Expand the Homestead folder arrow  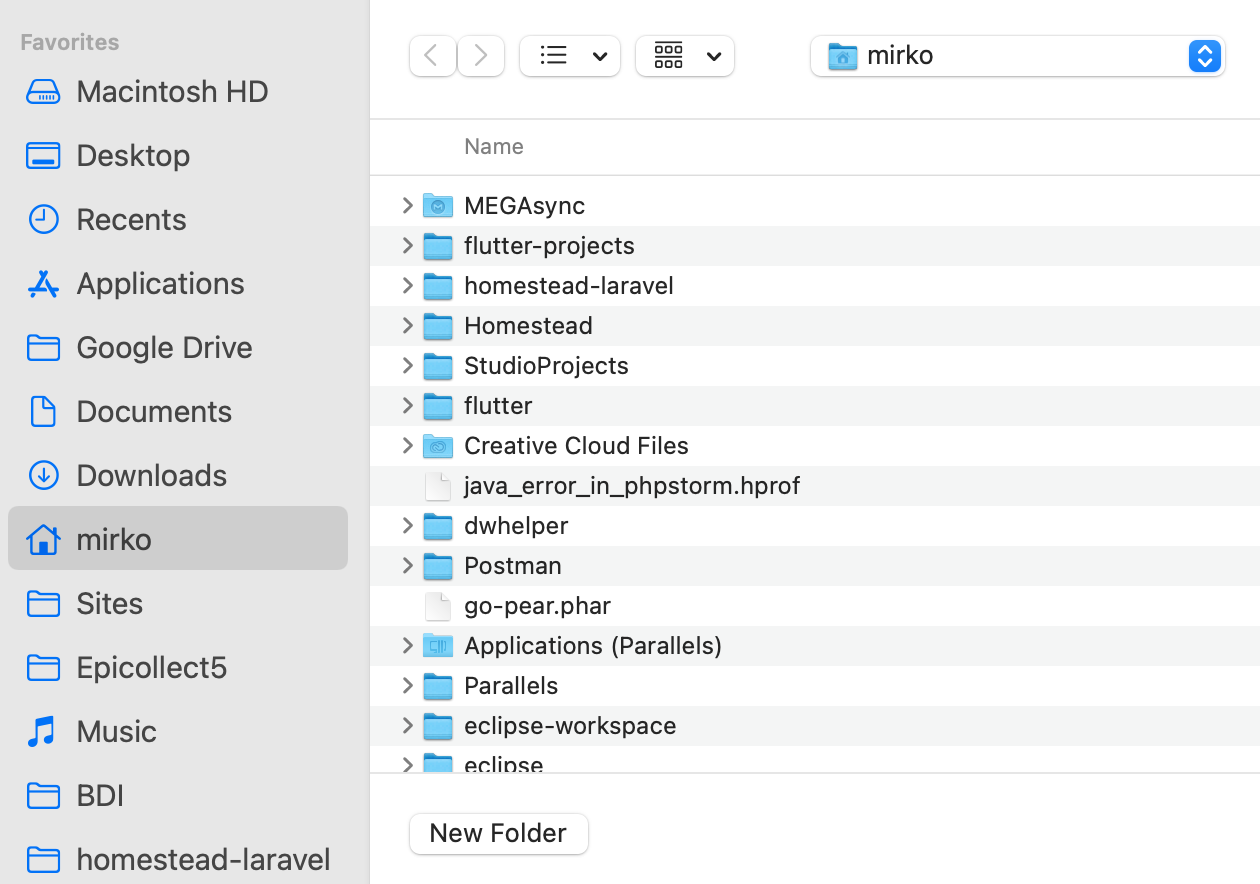(407, 325)
